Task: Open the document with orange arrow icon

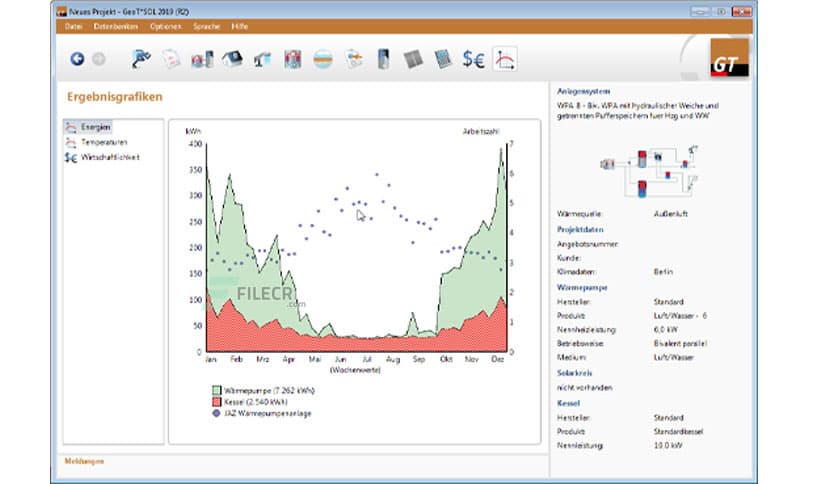Action: (x=353, y=59)
